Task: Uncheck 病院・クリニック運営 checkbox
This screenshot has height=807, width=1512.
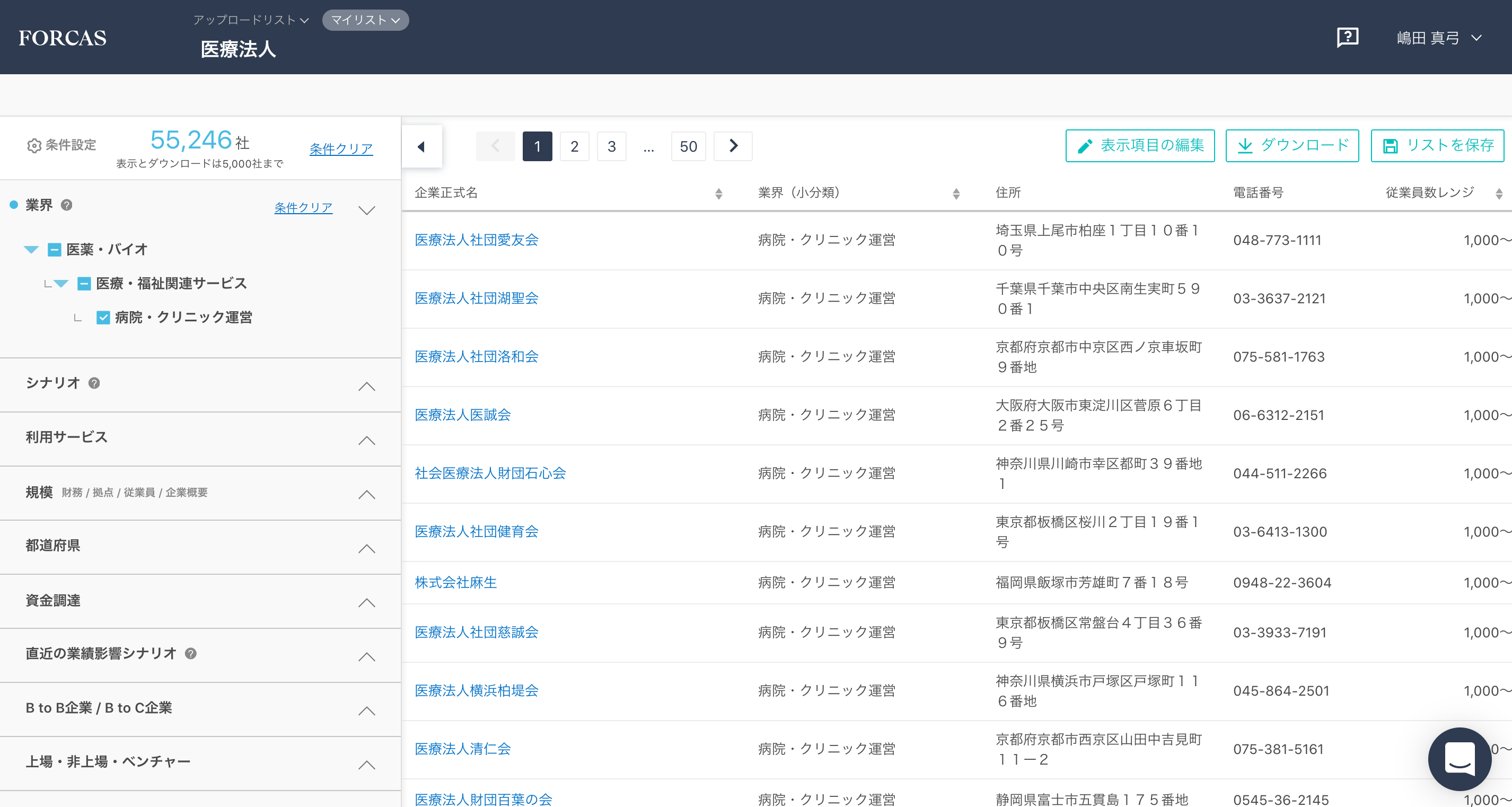Action: [x=103, y=318]
